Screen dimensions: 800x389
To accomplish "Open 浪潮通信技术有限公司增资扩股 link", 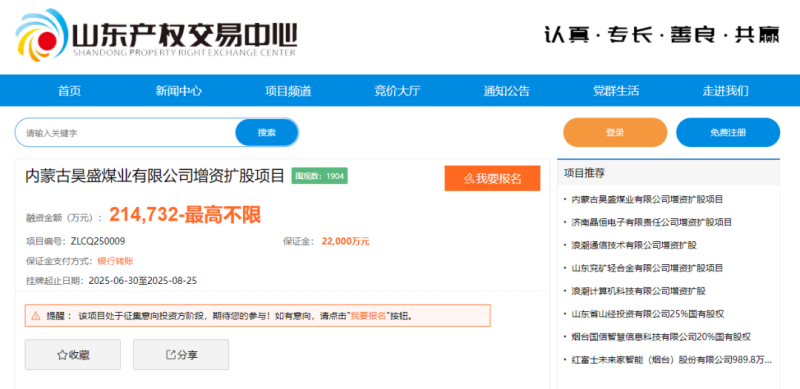I will [634, 245].
